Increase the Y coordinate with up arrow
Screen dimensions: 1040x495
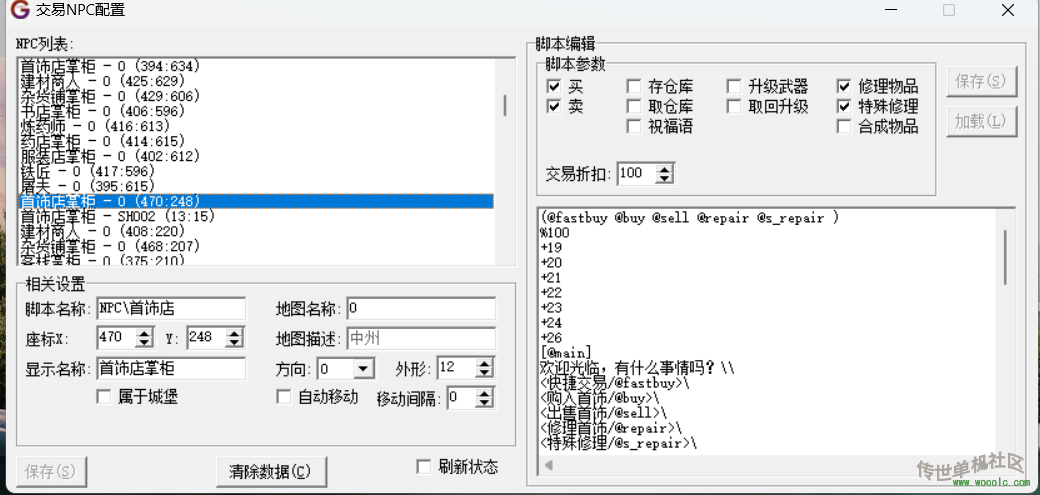(233, 333)
